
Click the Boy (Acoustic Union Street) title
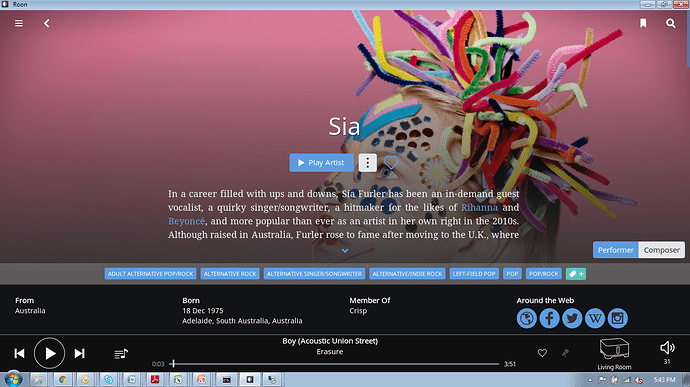(x=330, y=341)
